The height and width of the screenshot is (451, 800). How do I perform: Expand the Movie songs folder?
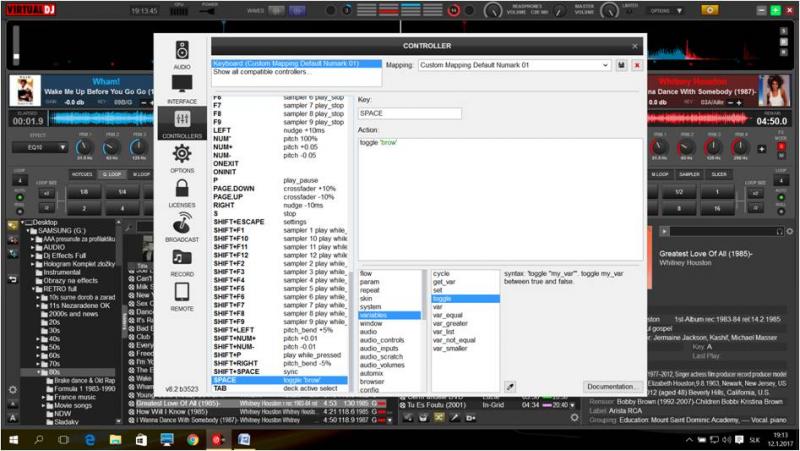click(44, 406)
